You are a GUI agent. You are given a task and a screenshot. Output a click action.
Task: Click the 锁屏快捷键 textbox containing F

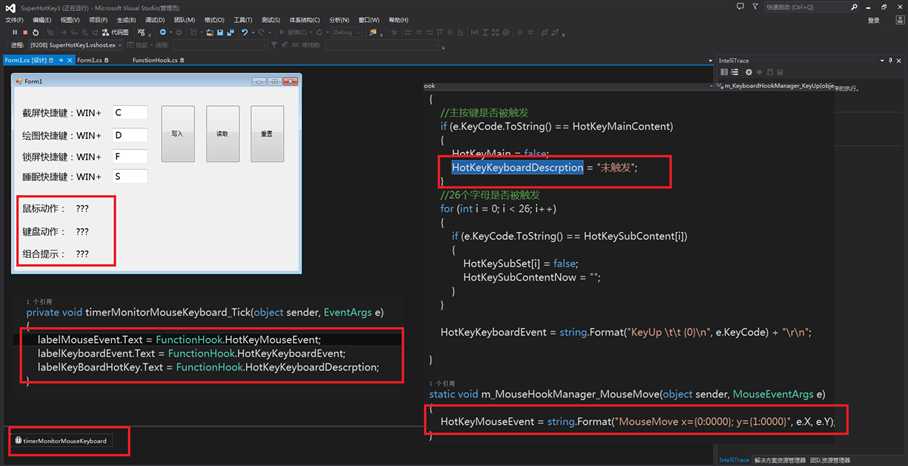(130, 157)
